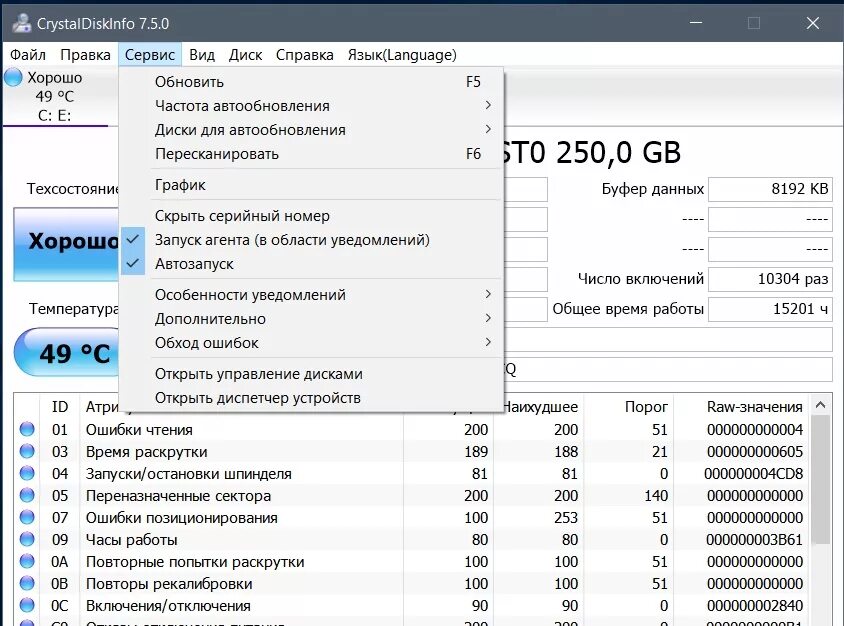Click the status orb for Включения/отключения
Screen dimensions: 844x626
27,606
